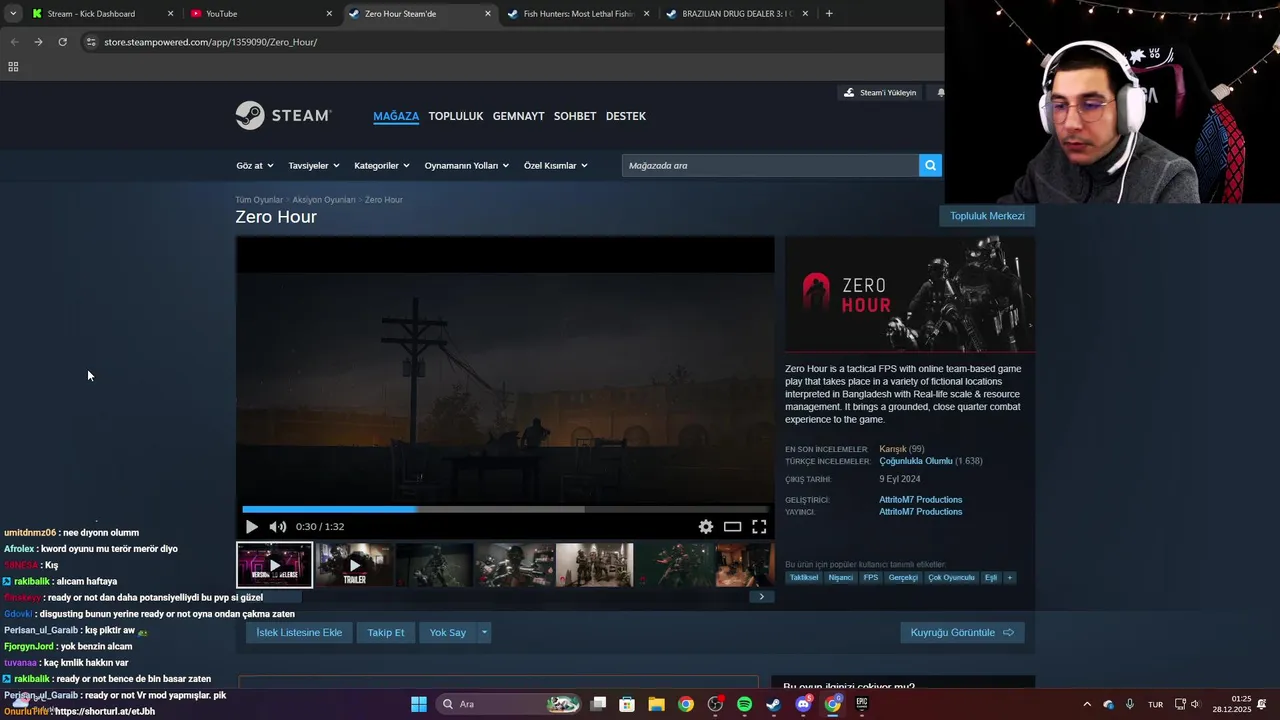Open Discord from the taskbar
The width and height of the screenshot is (1280, 720).
(803, 704)
